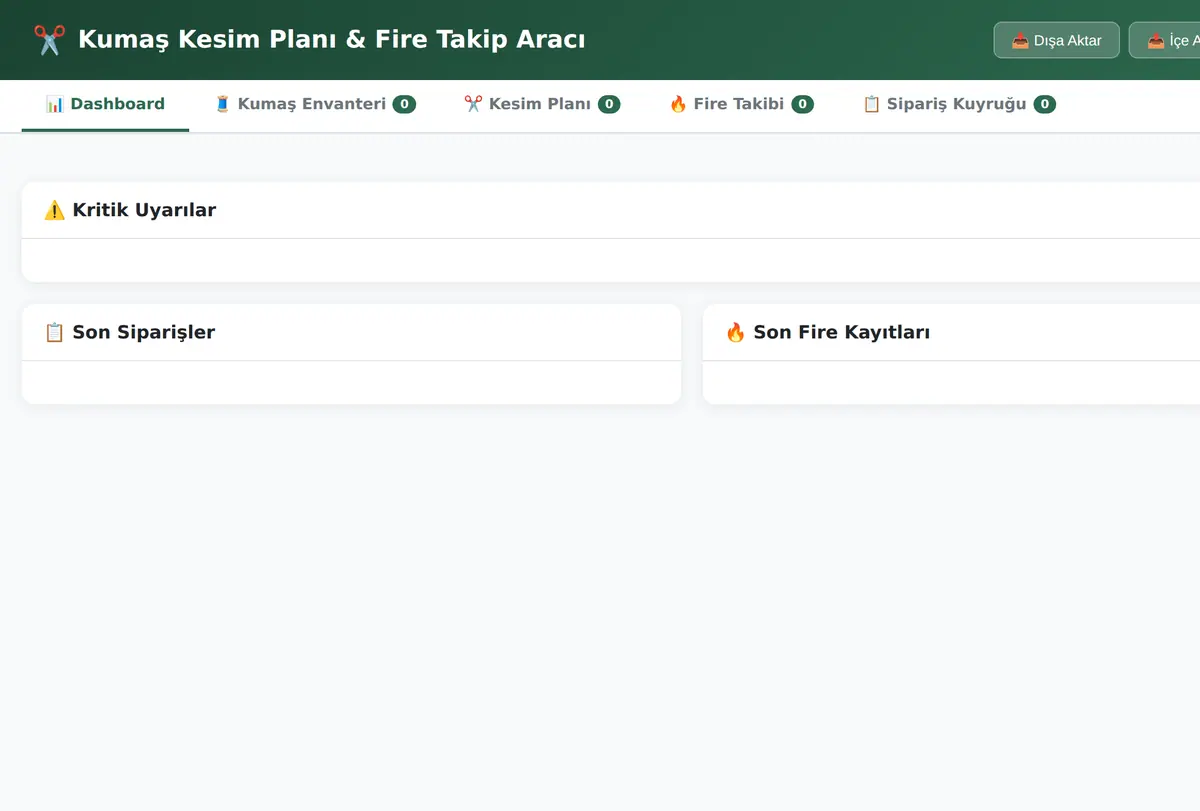Click the count badge on Fire Takibi
This screenshot has height=811, width=1200.
tap(802, 104)
